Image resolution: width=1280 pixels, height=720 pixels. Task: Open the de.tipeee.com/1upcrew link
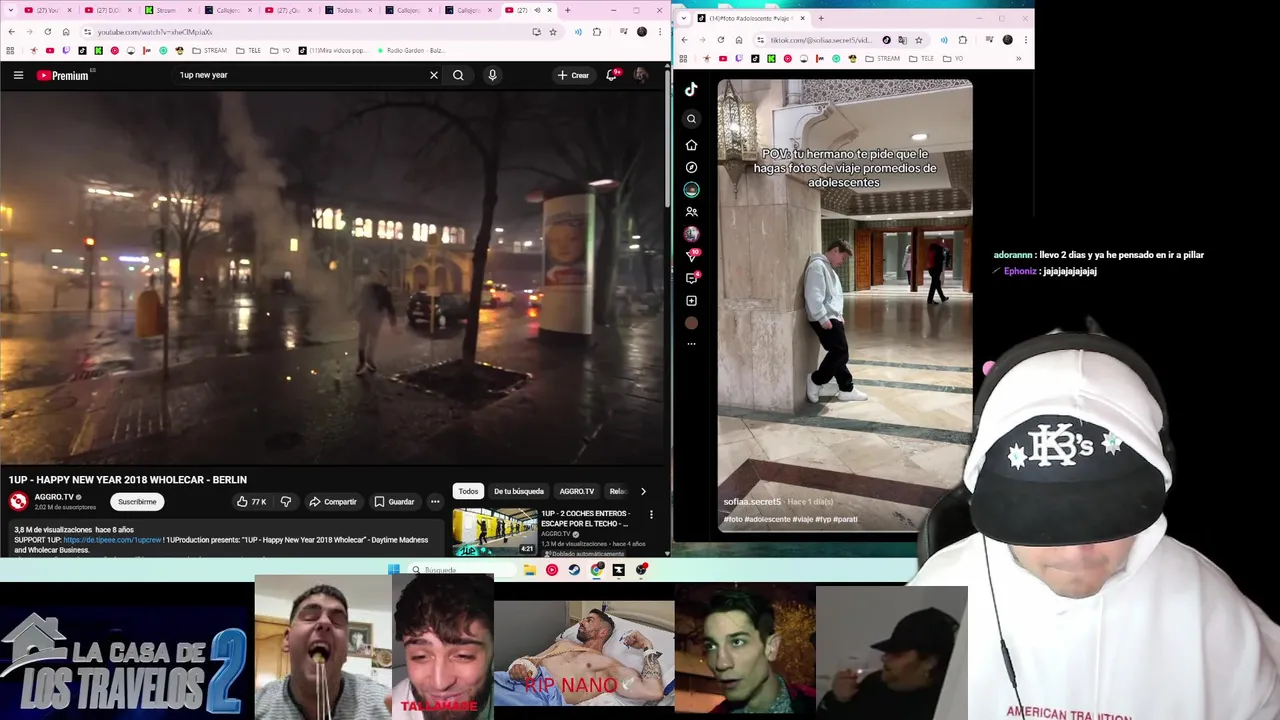pos(112,540)
